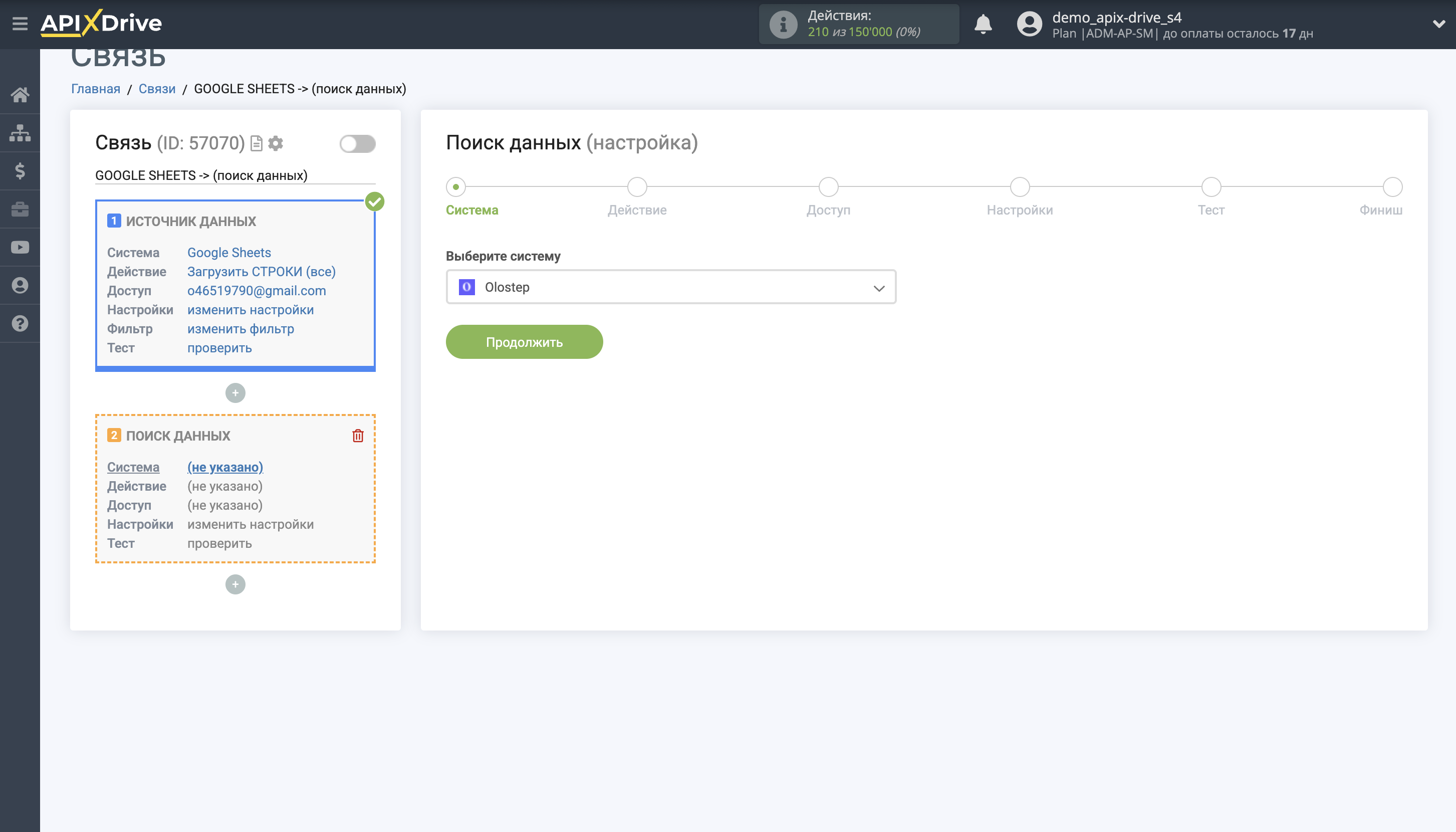Screen dimensions: 1456x832
Task: Expand the user account chevron menu
Action: tap(1438, 24)
